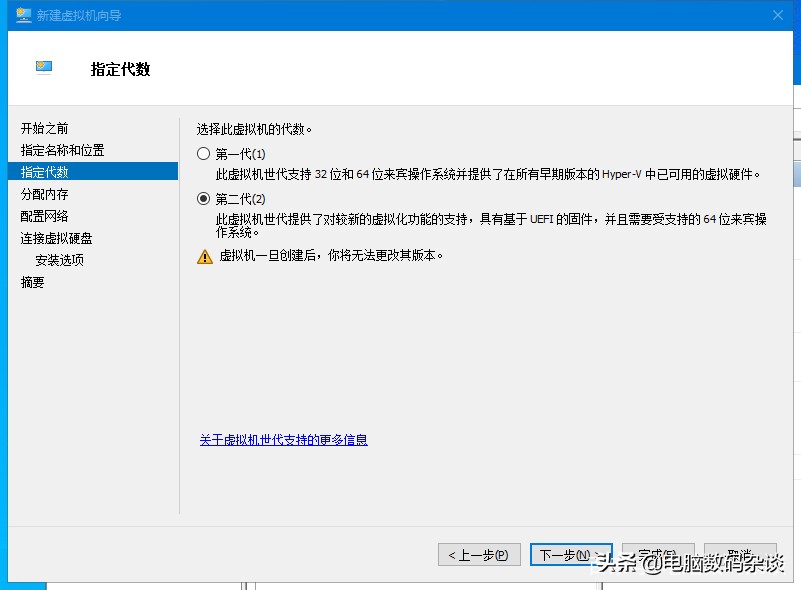Select the 第二代(2) radio button
The image size is (801, 590).
203,196
